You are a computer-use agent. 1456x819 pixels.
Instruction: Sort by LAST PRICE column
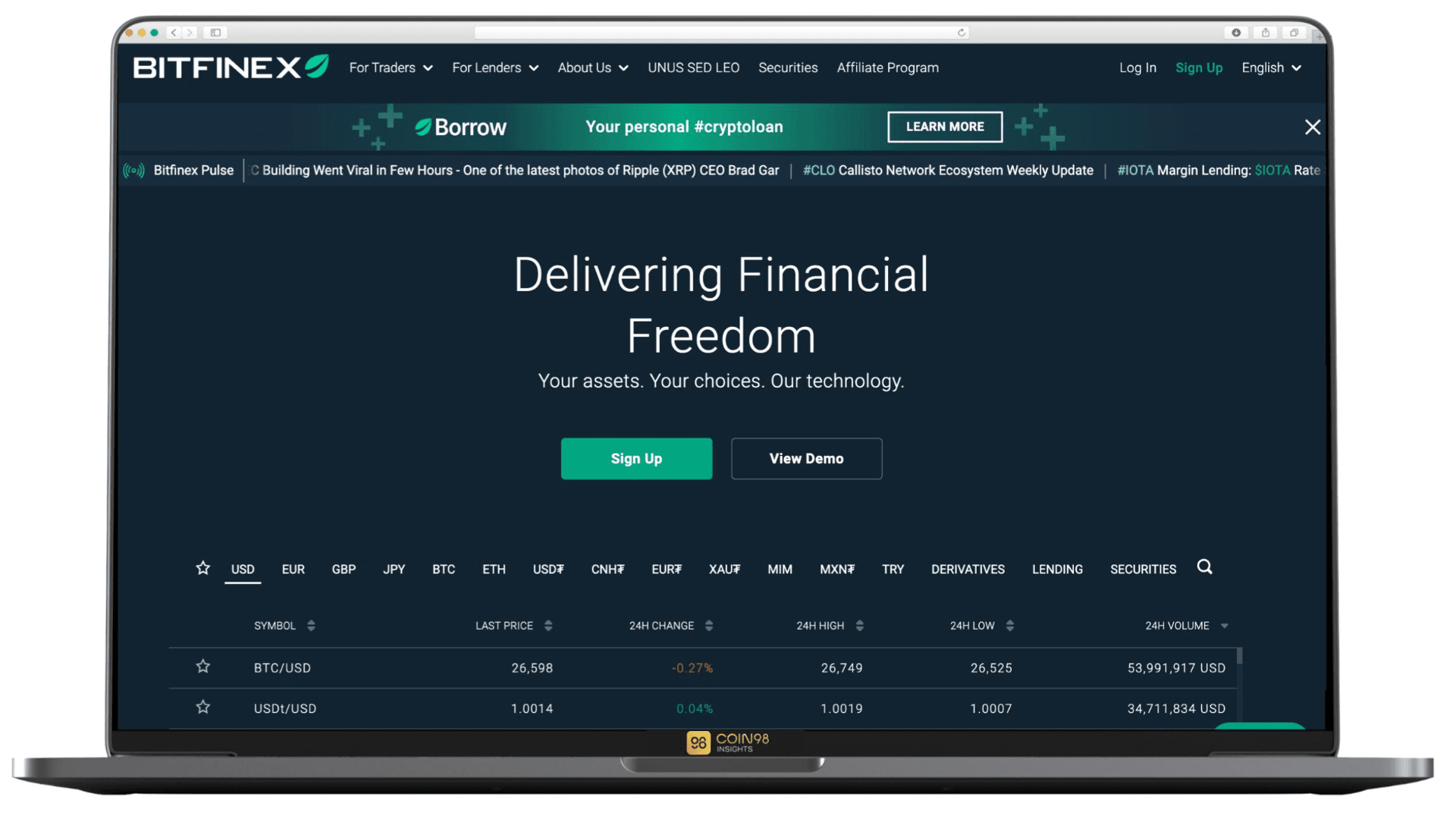(513, 626)
